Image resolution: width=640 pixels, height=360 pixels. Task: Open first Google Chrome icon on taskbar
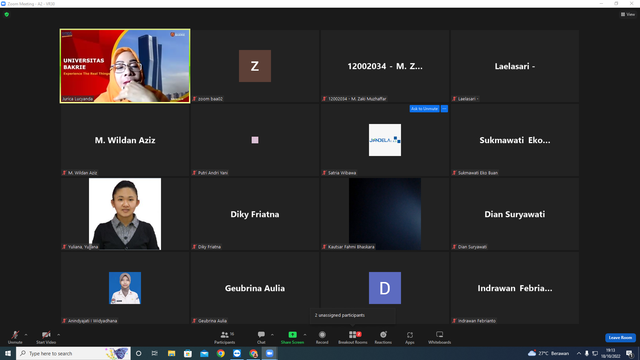[220, 353]
